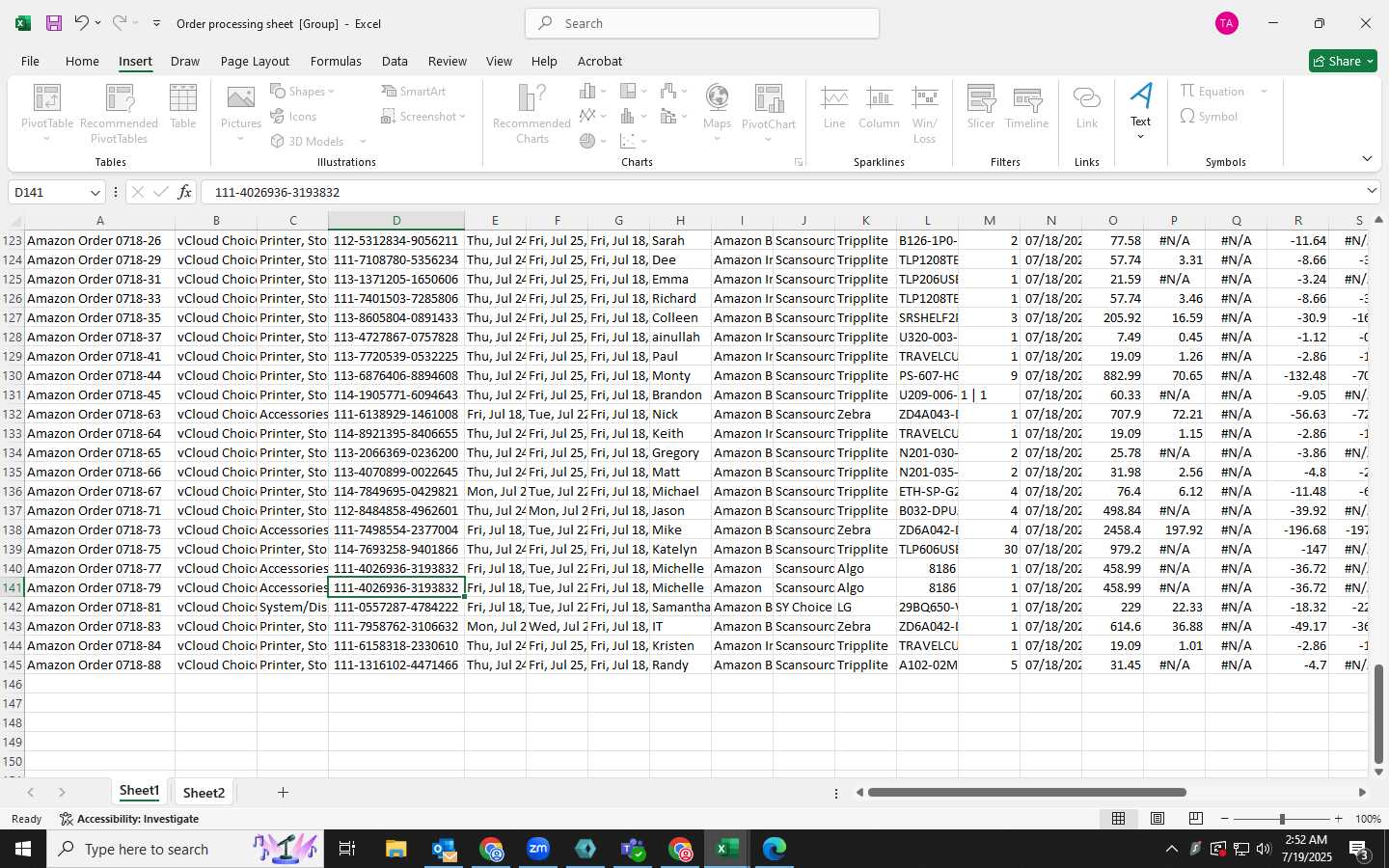Expand the formula bar
Viewport: 1389px width, 868px height.
[x=1372, y=191]
